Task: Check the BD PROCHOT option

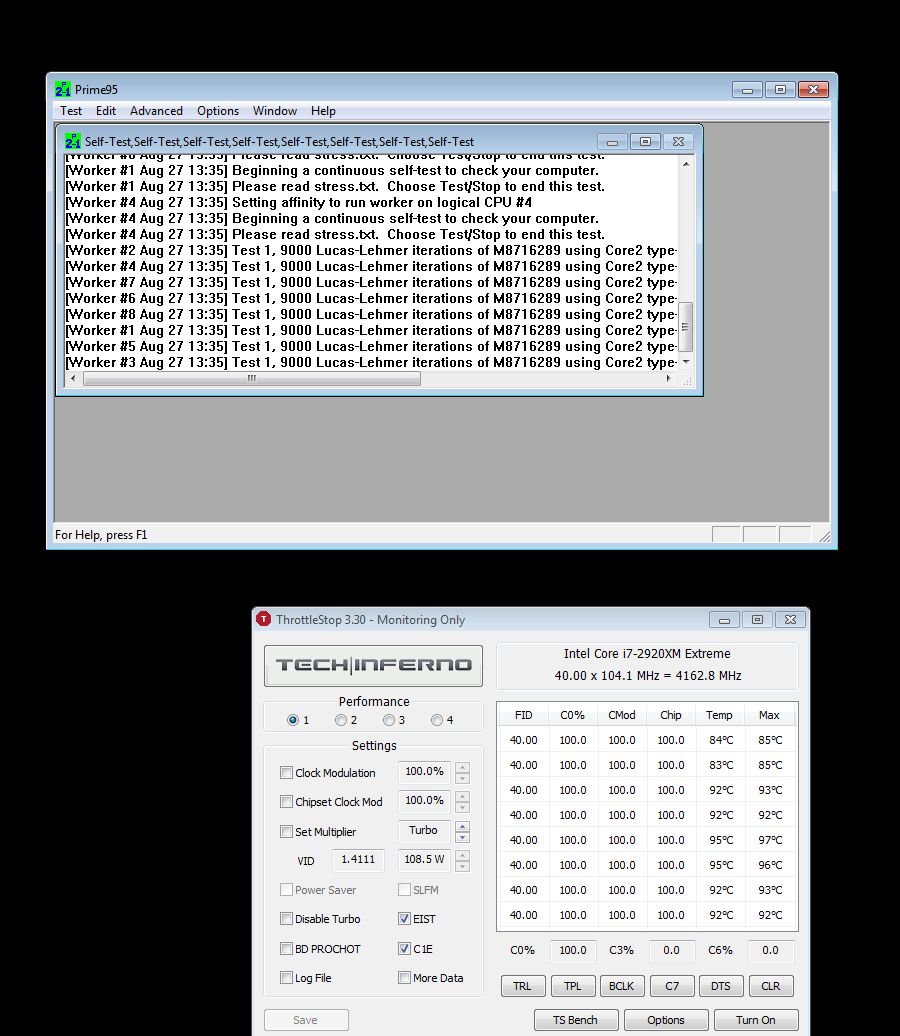Action: pos(286,949)
